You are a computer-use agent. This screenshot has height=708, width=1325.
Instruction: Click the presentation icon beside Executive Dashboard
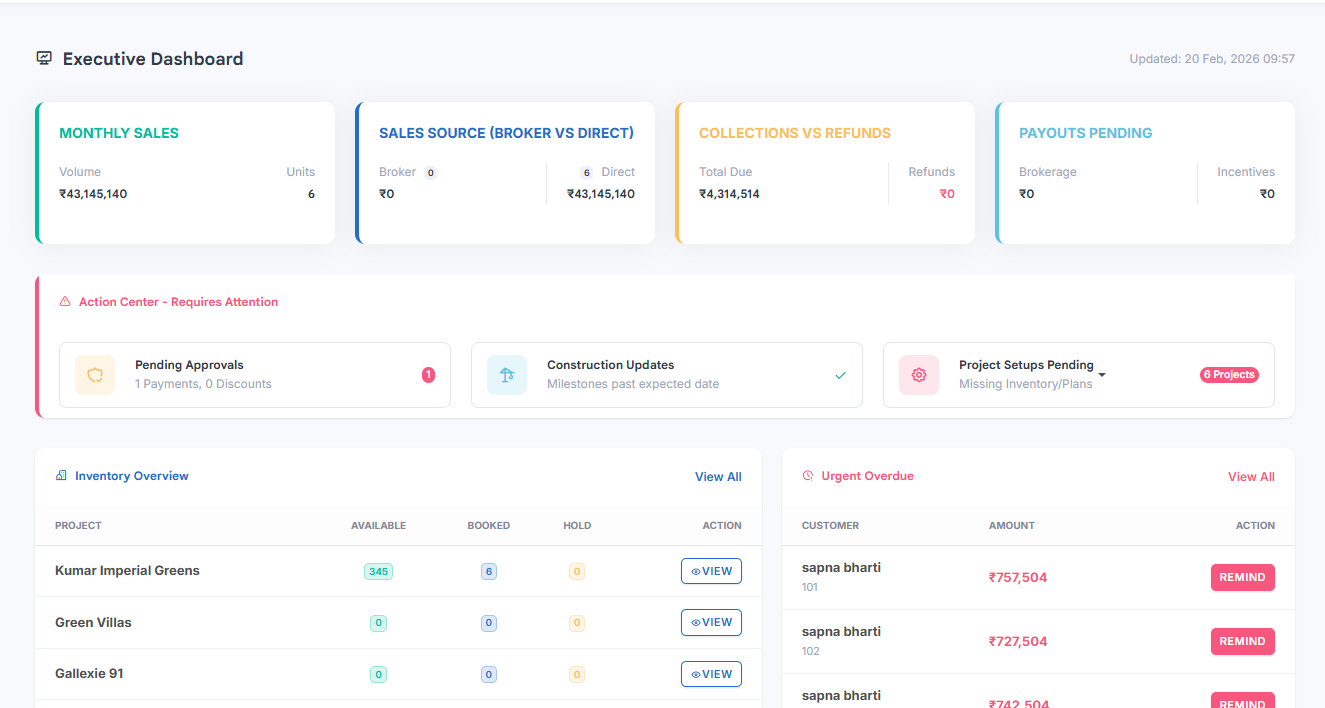[43, 58]
